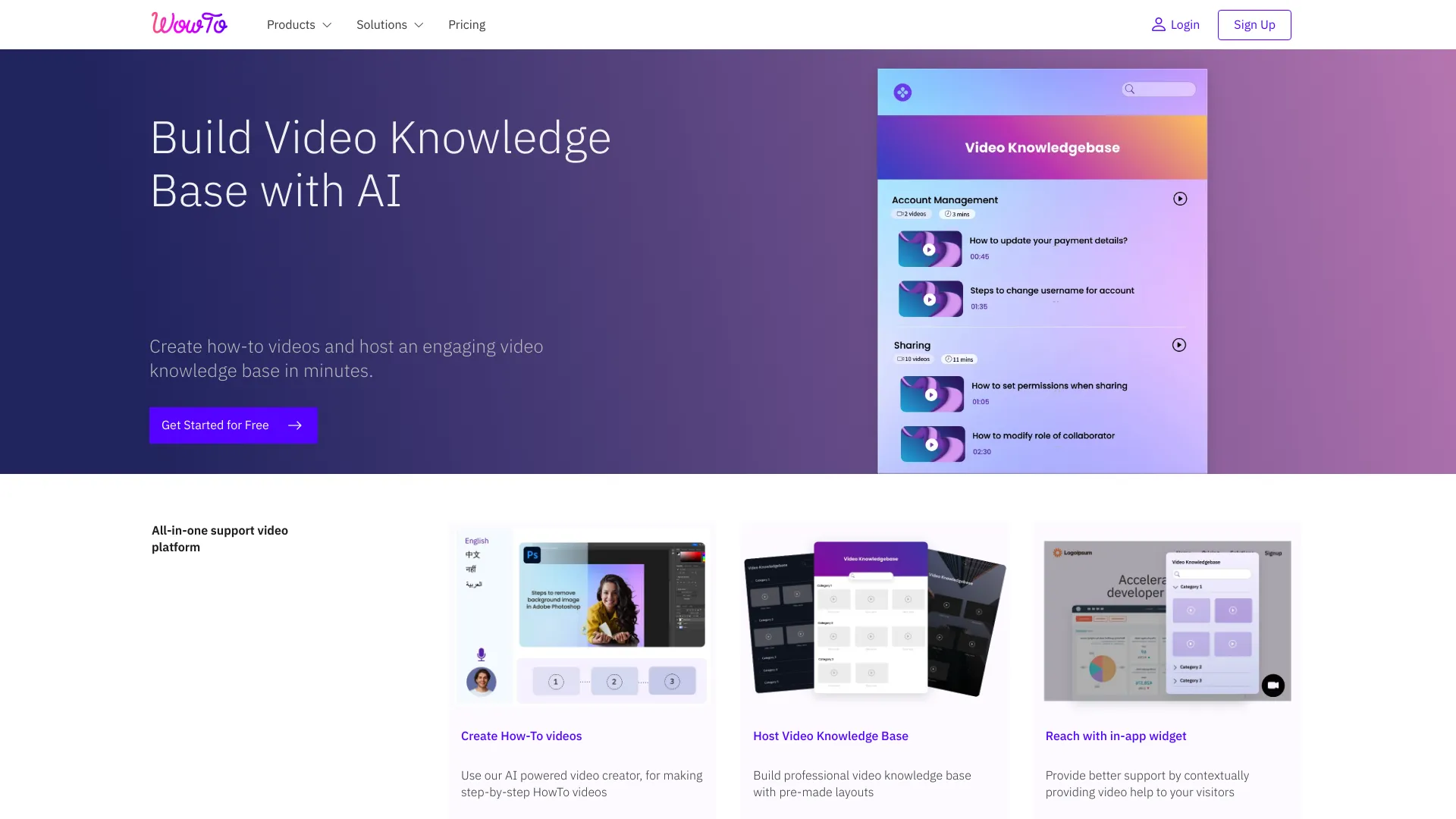Click the microphone icon in first card
The image size is (1456, 819).
pyautogui.click(x=481, y=654)
